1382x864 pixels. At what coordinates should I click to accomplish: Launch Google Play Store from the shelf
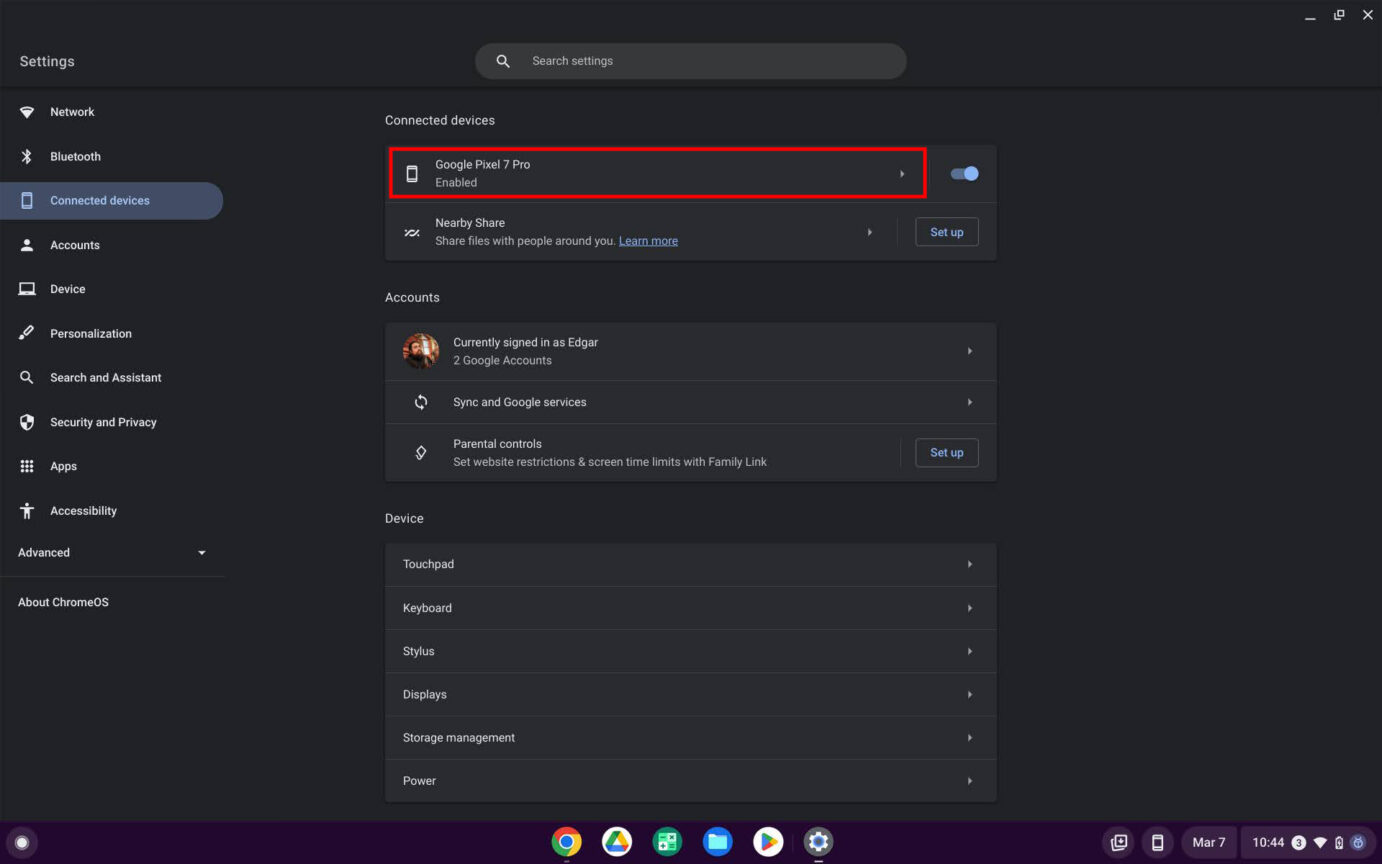coord(768,842)
